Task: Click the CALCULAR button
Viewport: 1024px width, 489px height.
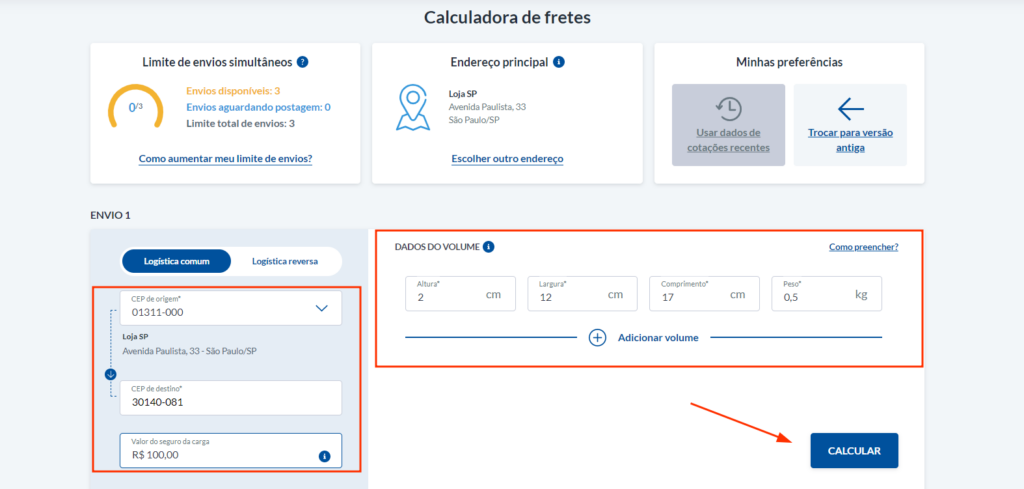Action: point(854,450)
